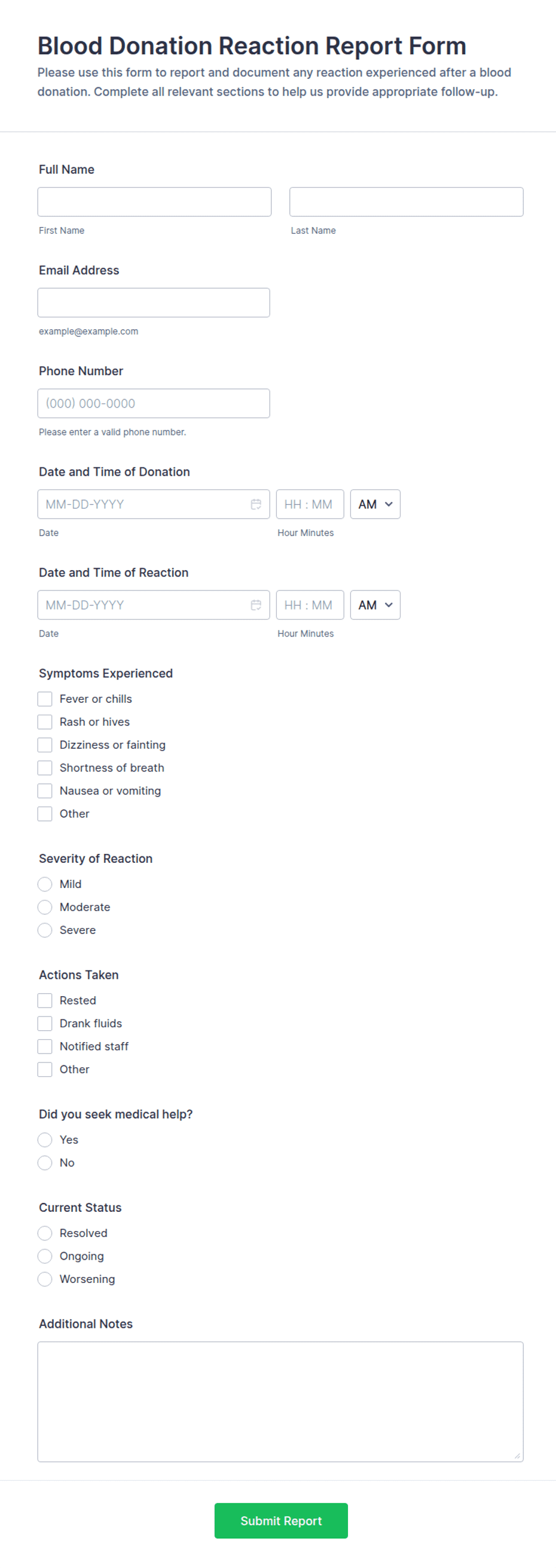Focus the First Name input field
Screen dimensions: 556x1568
click(x=155, y=201)
